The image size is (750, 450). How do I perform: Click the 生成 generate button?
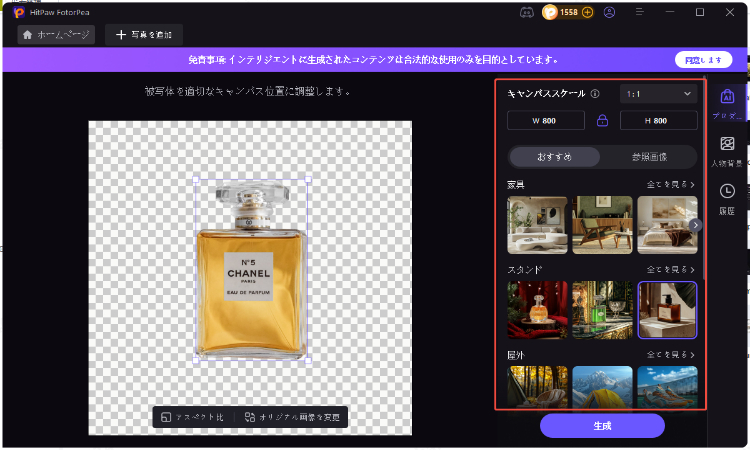[602, 426]
